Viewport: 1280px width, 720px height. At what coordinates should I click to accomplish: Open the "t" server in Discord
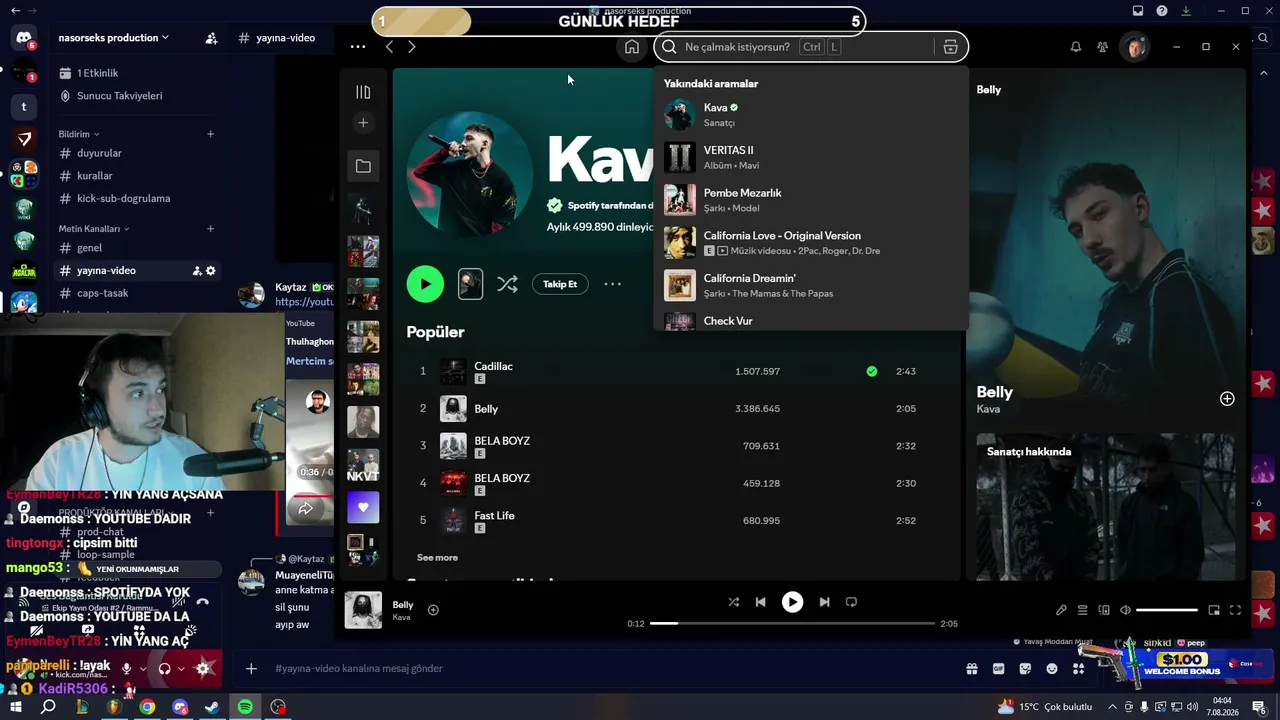24,106
